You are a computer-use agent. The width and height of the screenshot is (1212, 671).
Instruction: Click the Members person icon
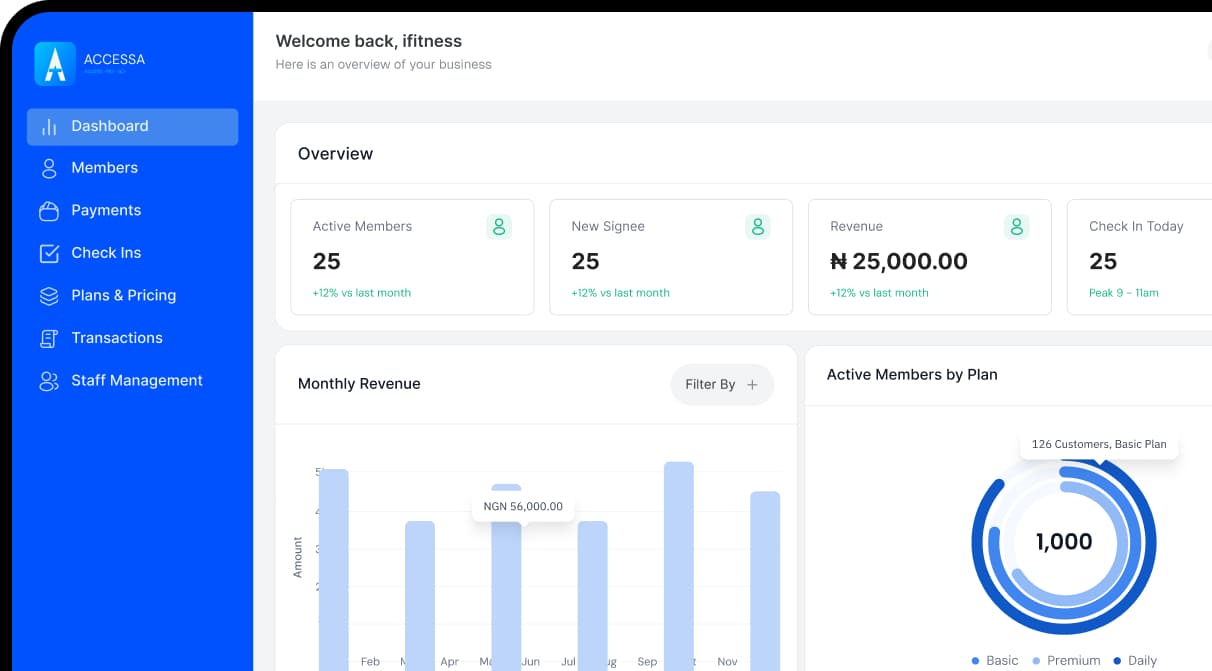(49, 169)
